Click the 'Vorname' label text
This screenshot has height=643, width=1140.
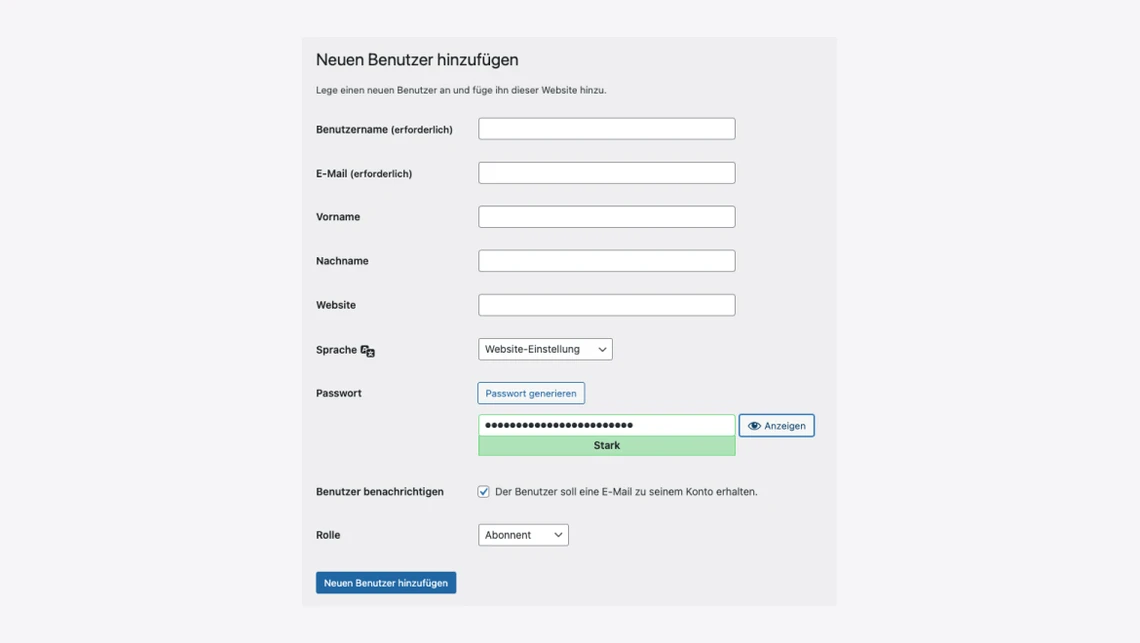[x=338, y=217]
